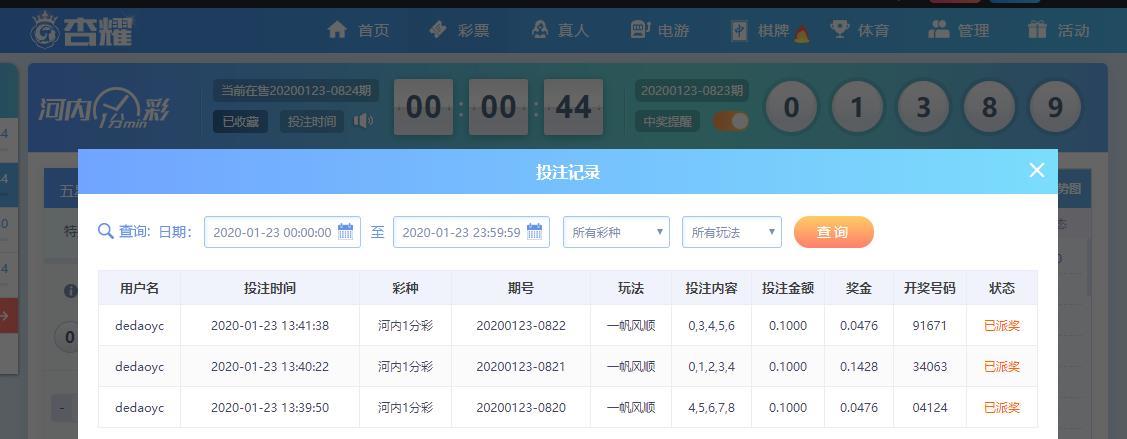Click drawn number 34063
1127x439 pixels.
pos(929,366)
